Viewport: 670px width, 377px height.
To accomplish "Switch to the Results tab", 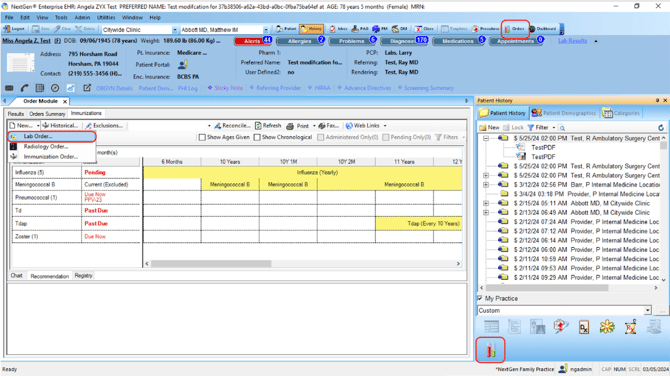I will coord(16,114).
